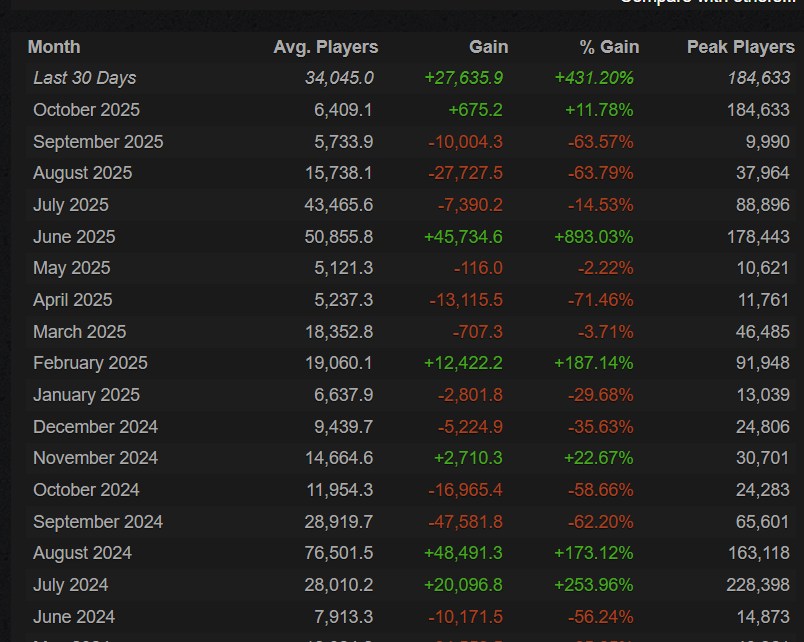Viewport: 804px width, 642px height.
Task: Click August 2025 peak 37,964
Action: pos(762,173)
